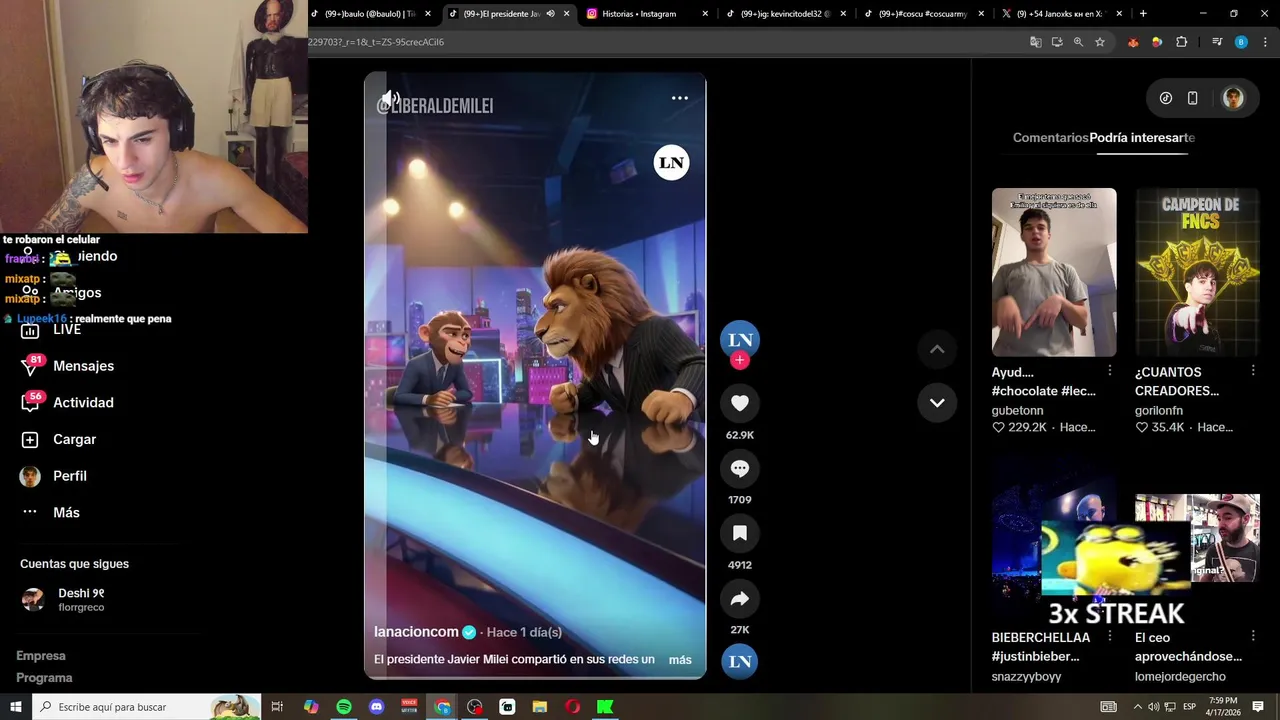Open more options for '¿CUANTOS CREADORES' video
The height and width of the screenshot is (720, 1280).
pos(1253,371)
